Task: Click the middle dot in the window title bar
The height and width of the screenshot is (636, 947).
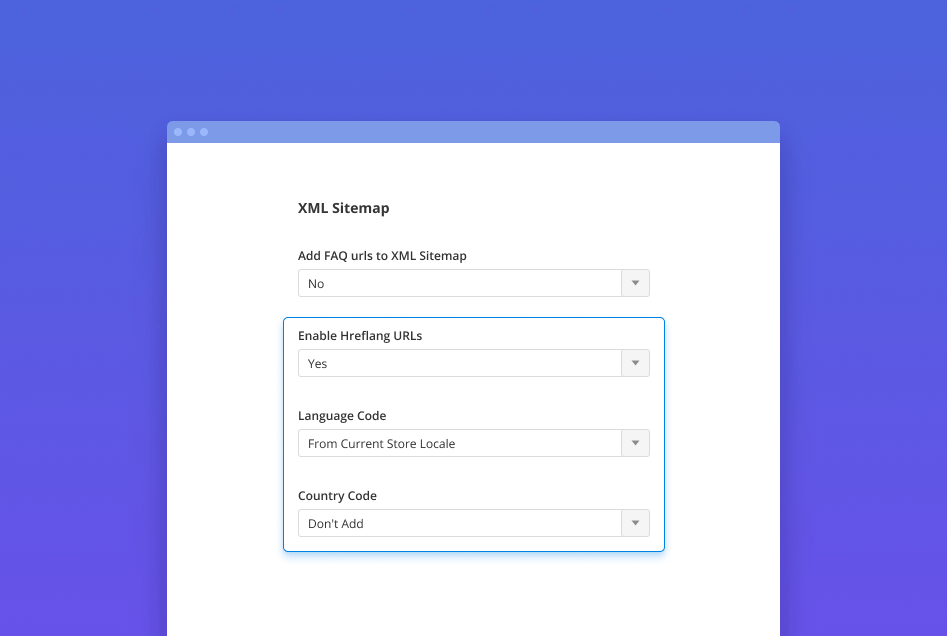Action: 191,132
